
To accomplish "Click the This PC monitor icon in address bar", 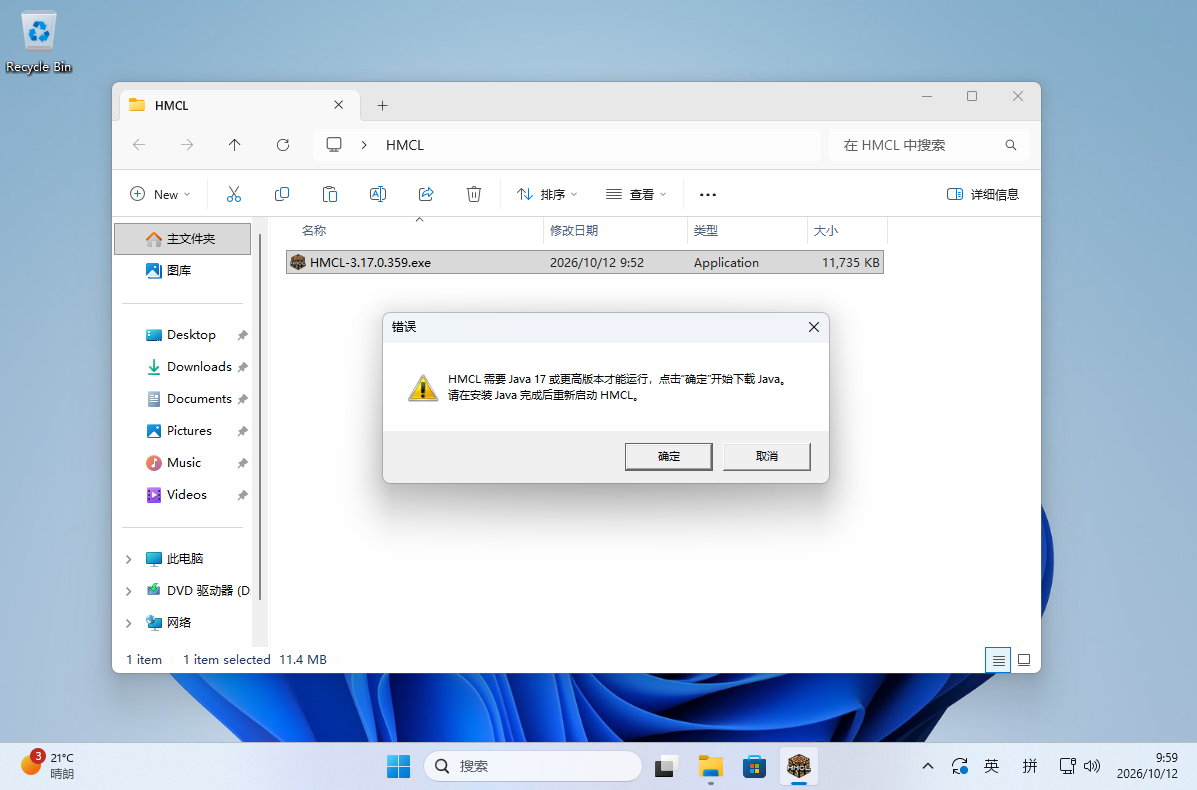I will click(x=334, y=145).
